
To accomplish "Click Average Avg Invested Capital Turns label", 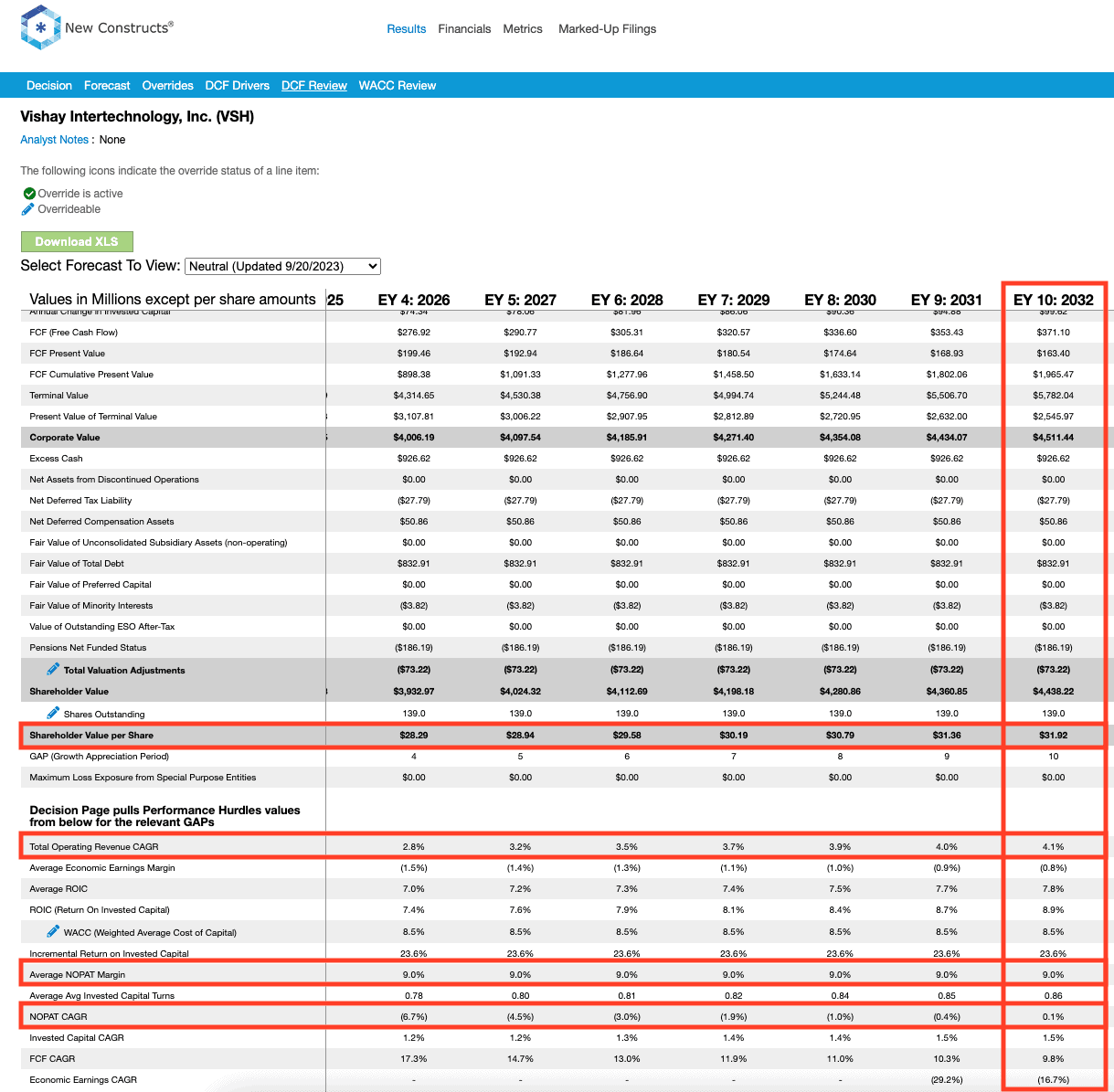I will pos(101,996).
